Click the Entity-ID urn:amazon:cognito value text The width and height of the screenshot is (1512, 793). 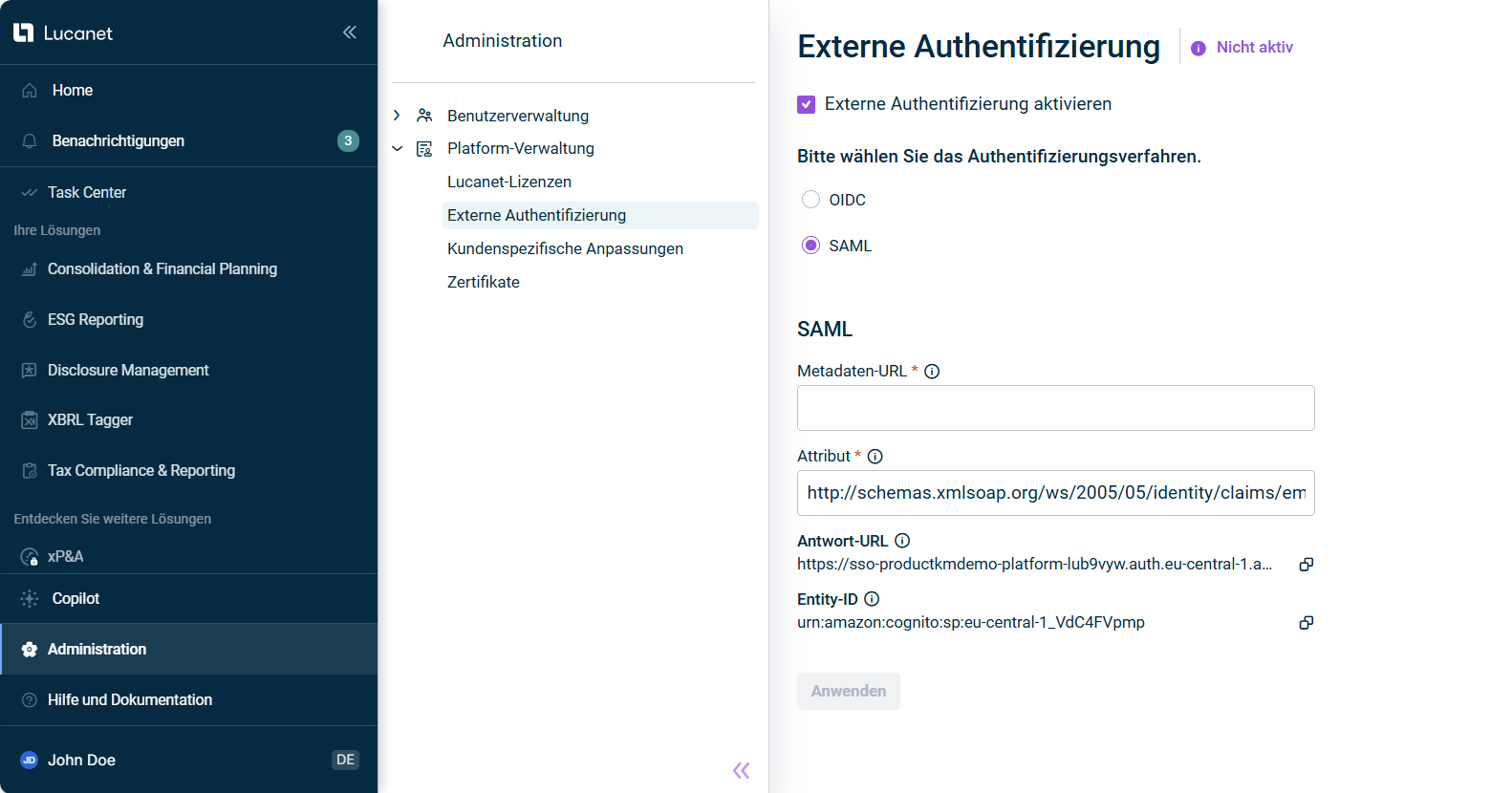click(x=971, y=623)
